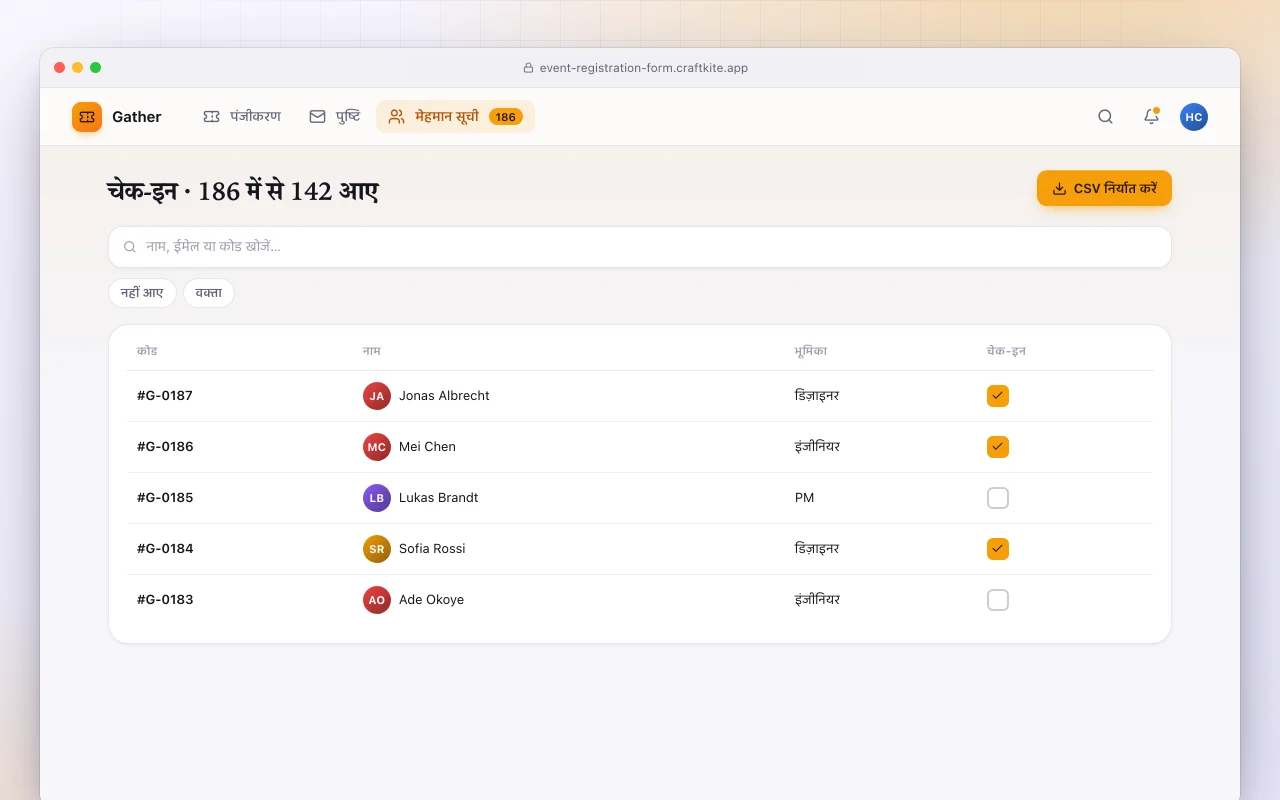Uncheck check-in for Jonas Albrecht
Screen dimensions: 1280x800
(x=998, y=396)
